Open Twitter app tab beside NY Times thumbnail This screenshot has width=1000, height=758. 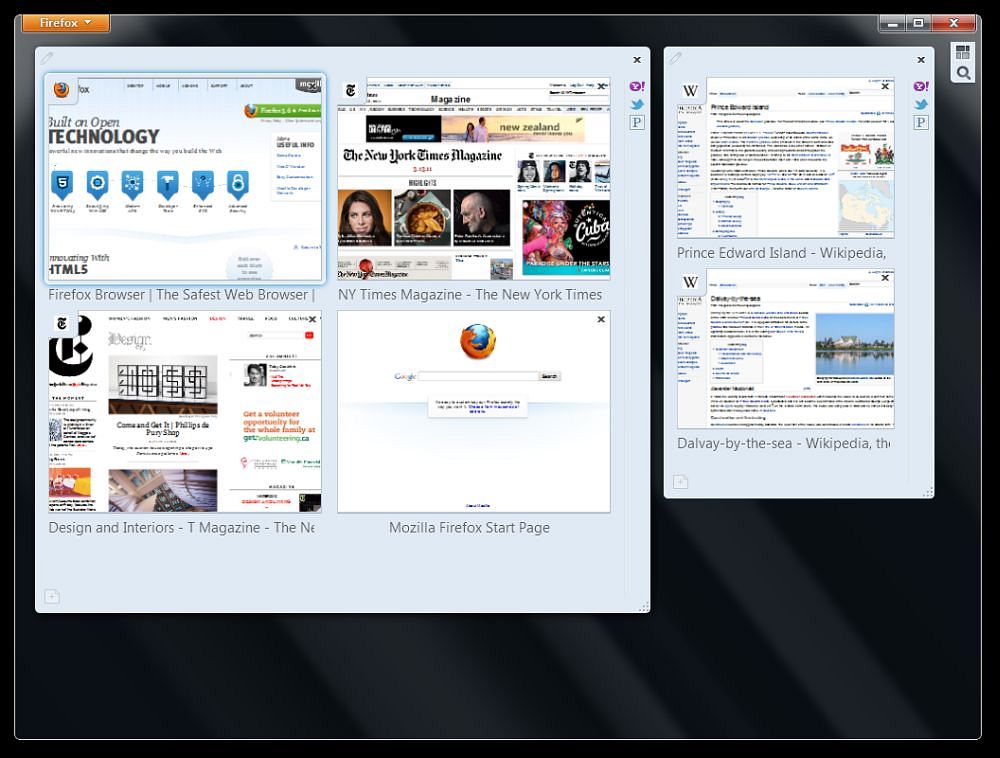pos(636,104)
